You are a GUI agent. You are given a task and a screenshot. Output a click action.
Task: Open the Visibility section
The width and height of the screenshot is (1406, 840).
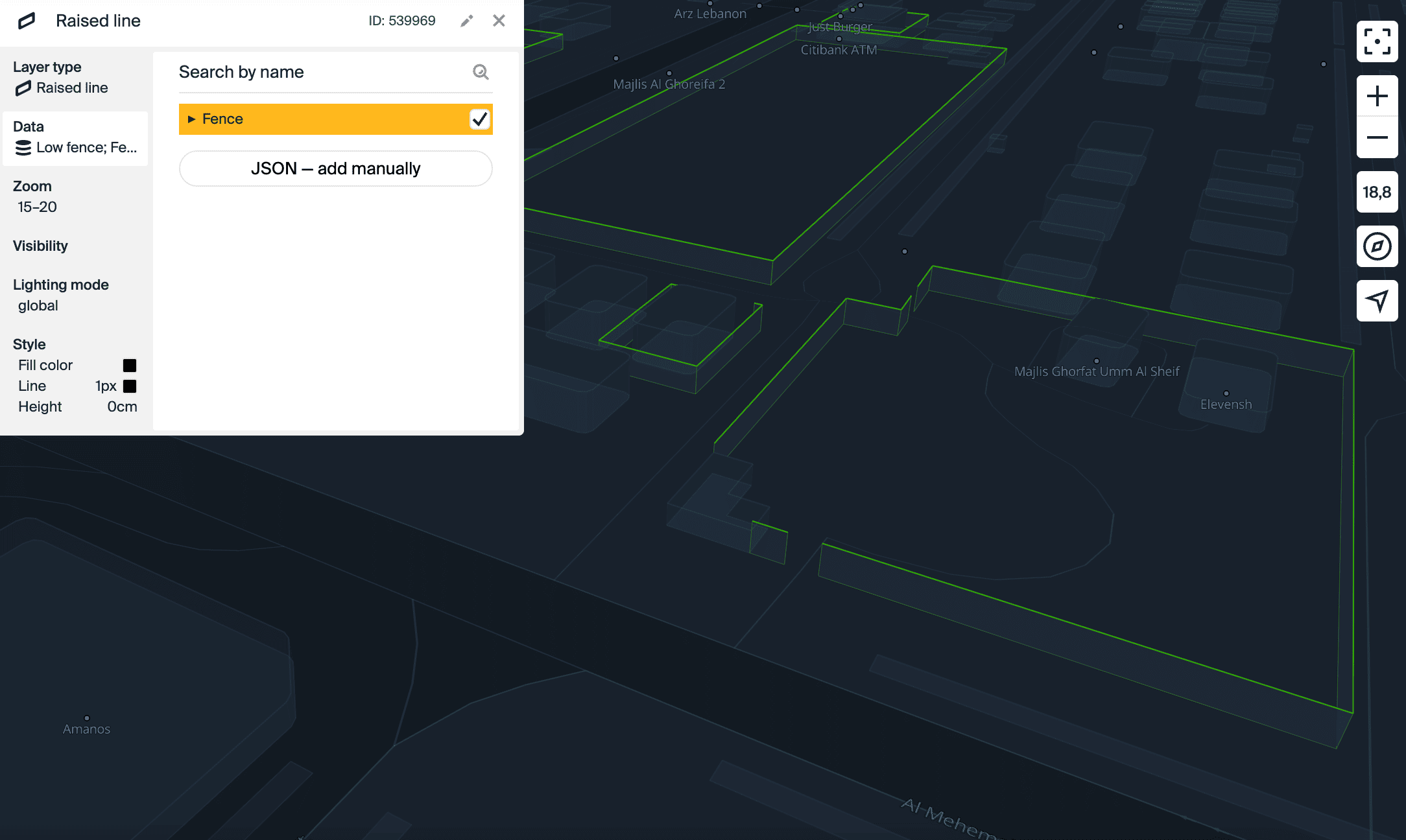75,246
